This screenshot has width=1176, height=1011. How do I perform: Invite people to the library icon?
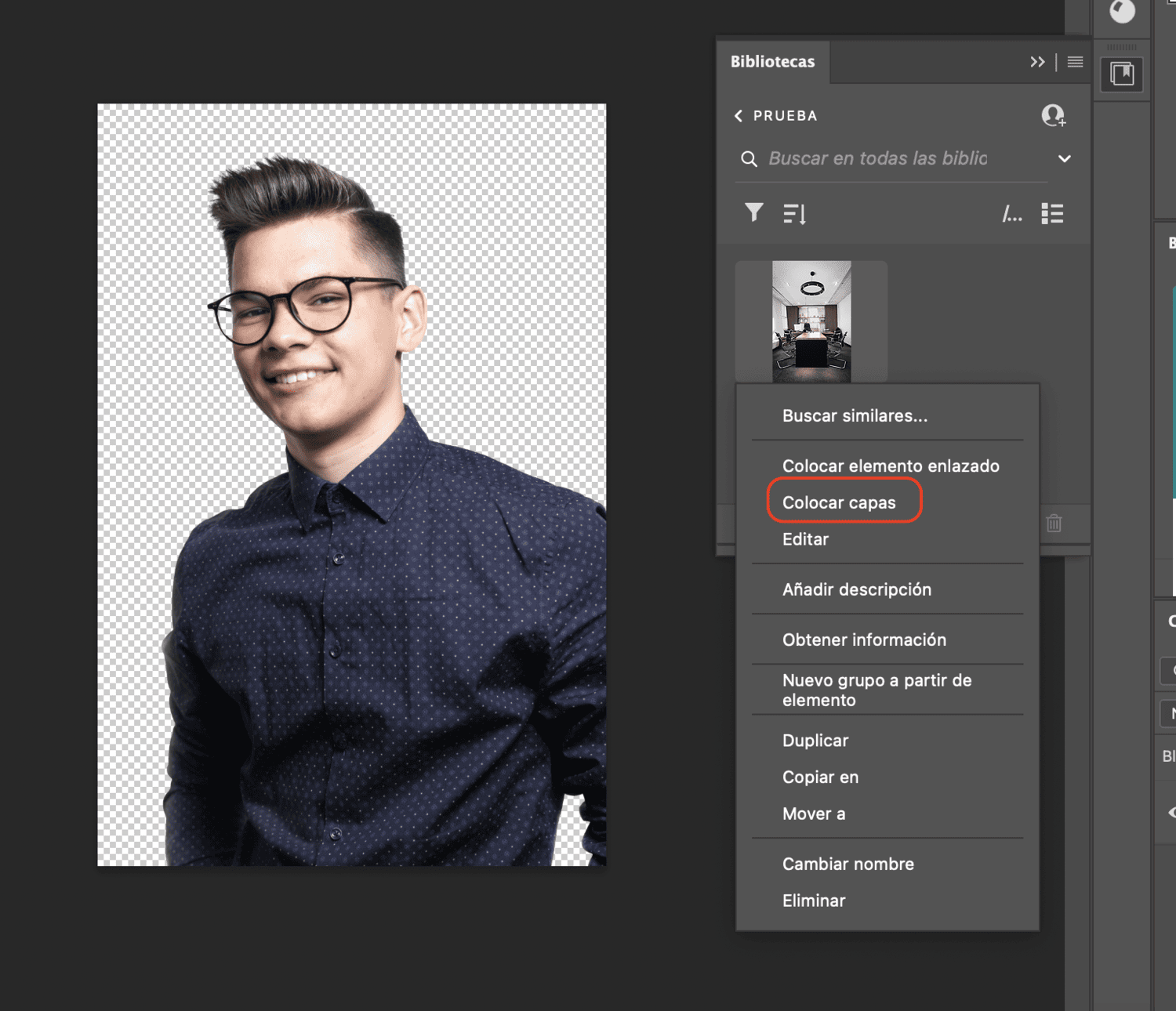(x=1053, y=116)
